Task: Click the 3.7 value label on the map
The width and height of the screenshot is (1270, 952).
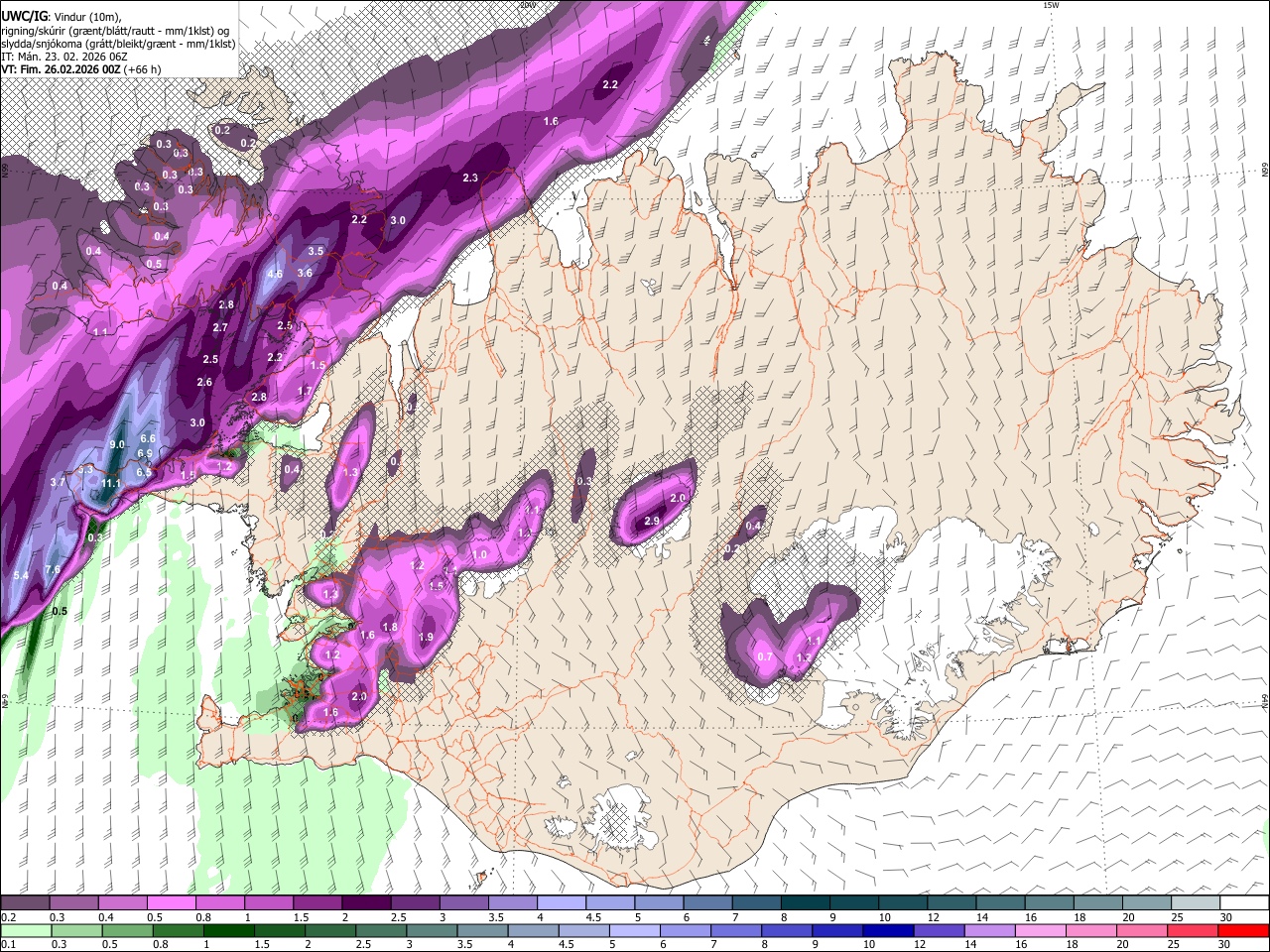Action: [x=58, y=482]
